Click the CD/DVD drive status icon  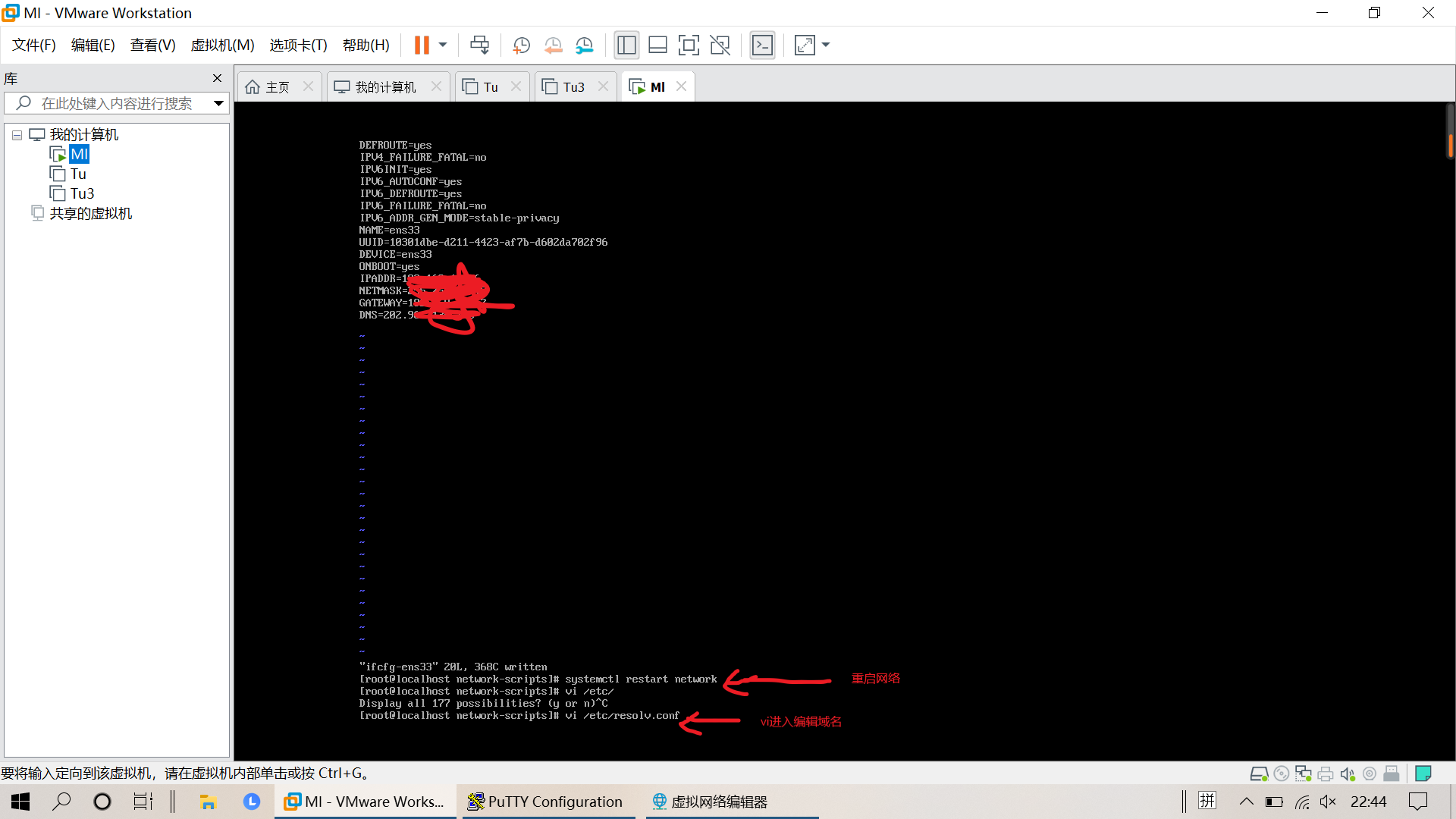point(1282,773)
